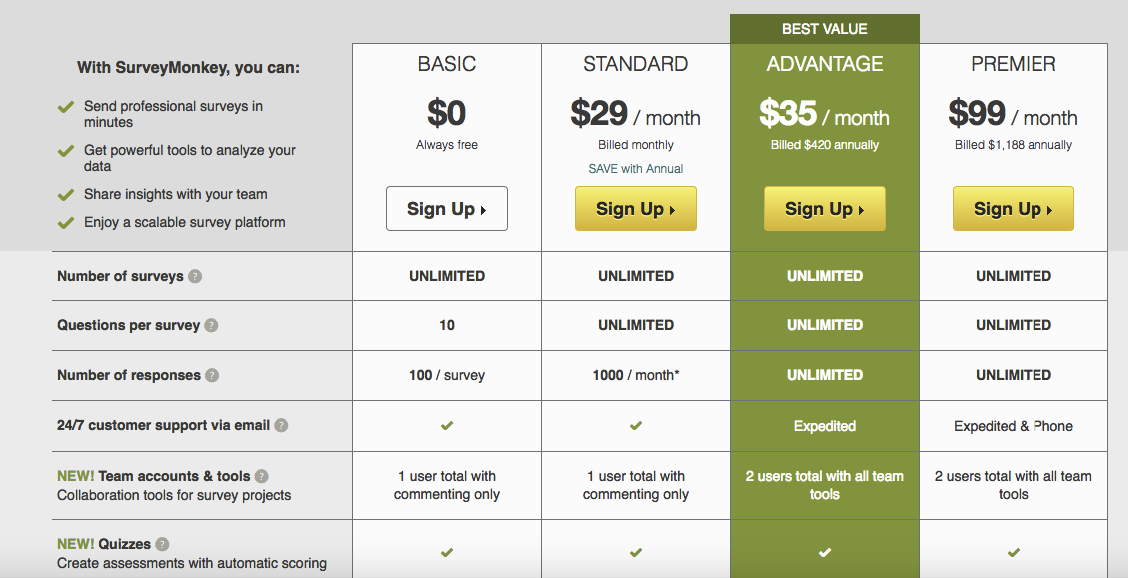Click the BEST VALUE banner

(825, 29)
